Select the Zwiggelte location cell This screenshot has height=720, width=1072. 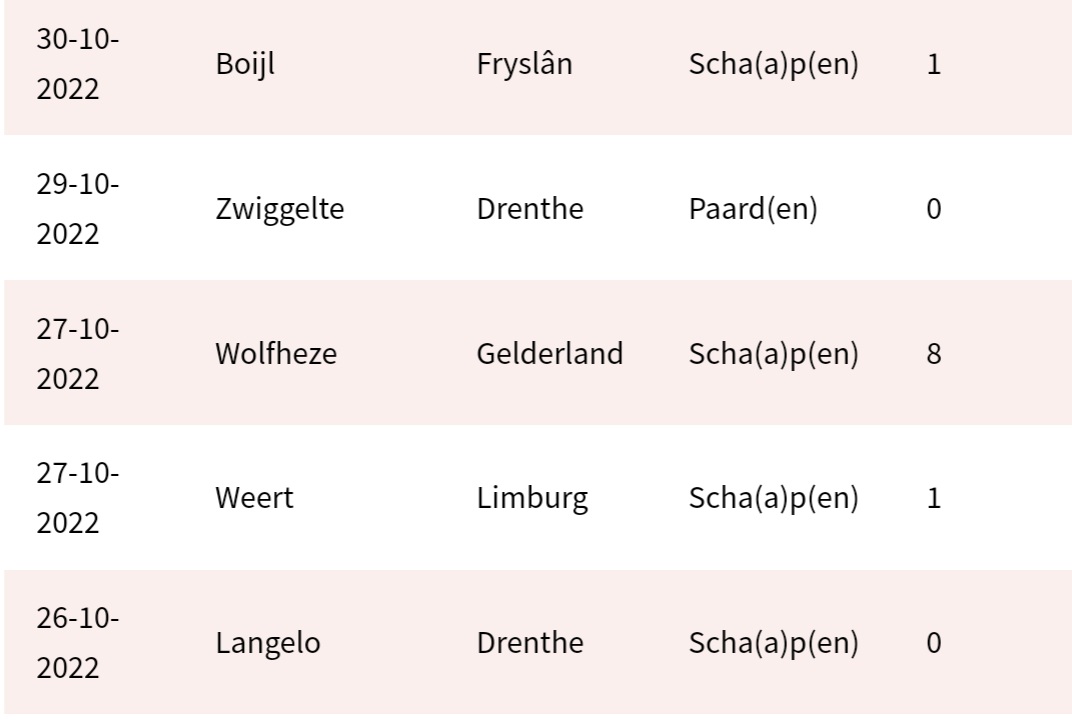280,211
